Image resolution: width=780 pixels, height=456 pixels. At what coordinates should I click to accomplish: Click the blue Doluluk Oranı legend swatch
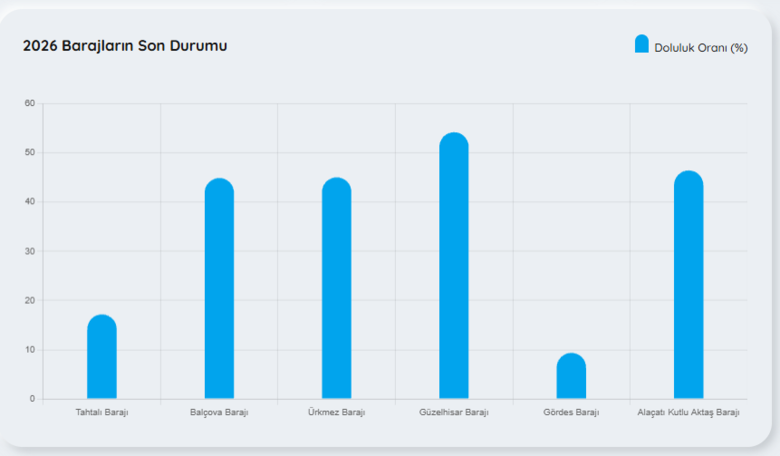(641, 44)
